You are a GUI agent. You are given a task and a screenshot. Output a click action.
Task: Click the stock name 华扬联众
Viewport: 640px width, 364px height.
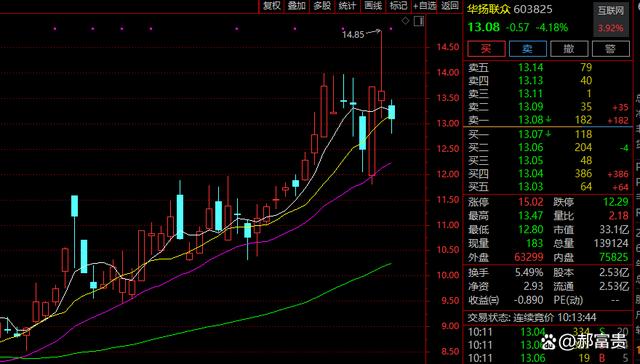(489, 9)
